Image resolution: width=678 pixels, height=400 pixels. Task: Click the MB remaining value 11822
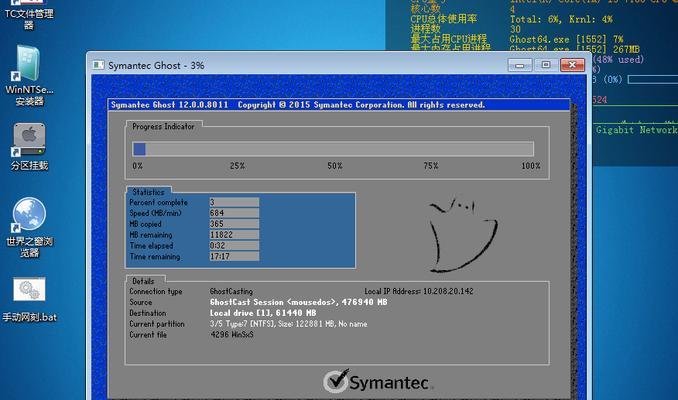[x=234, y=235]
